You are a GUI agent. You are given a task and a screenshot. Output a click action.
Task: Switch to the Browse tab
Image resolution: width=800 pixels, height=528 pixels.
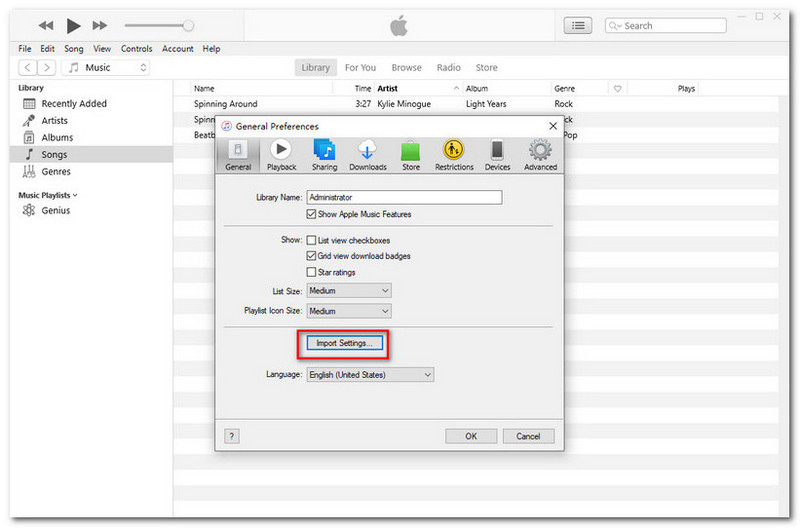[406, 67]
